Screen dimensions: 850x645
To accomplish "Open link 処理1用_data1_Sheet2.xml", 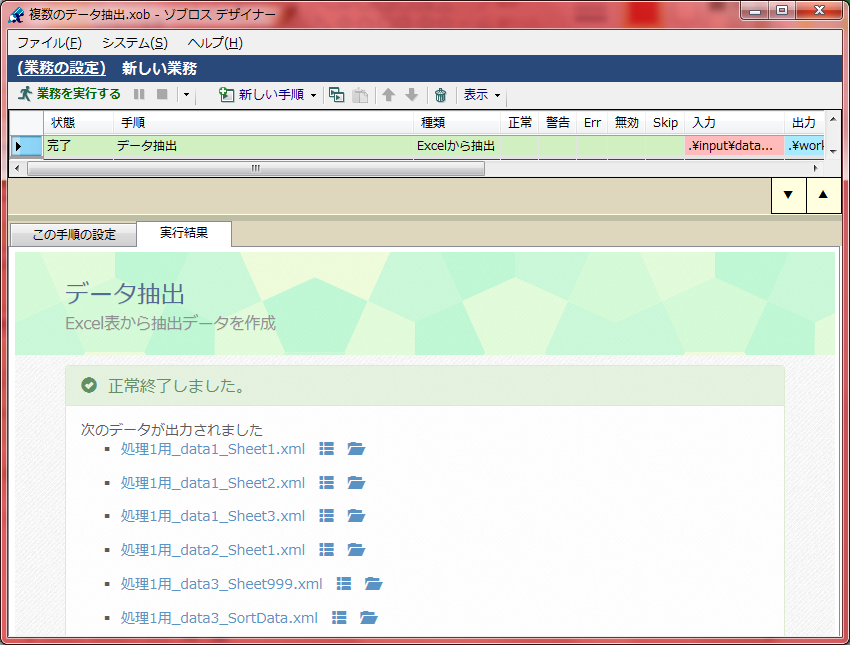I will click(212, 483).
